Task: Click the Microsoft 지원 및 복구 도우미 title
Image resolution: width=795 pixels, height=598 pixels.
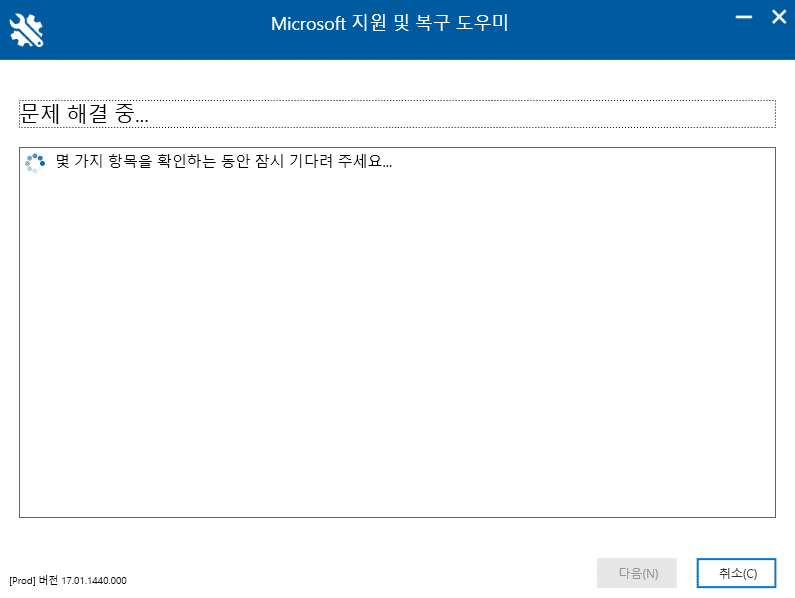Action: pos(389,23)
